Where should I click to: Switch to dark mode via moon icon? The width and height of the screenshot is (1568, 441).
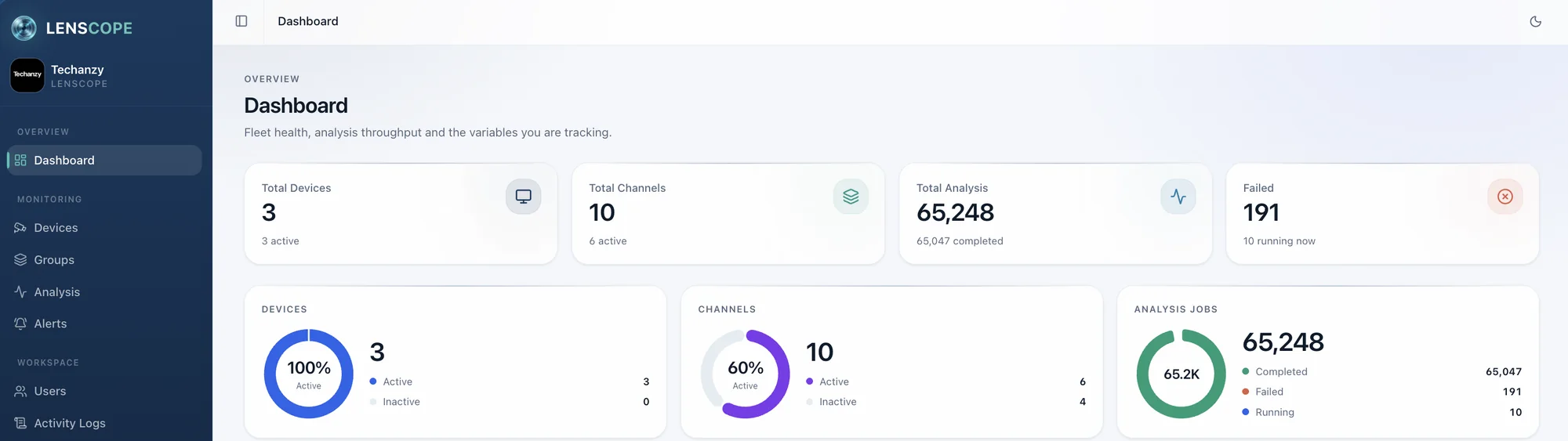coord(1535,22)
